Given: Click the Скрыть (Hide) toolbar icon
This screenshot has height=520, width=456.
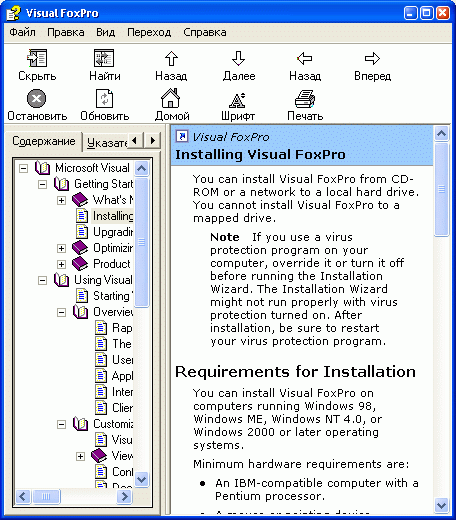Looking at the screenshot, I should click(37, 58).
